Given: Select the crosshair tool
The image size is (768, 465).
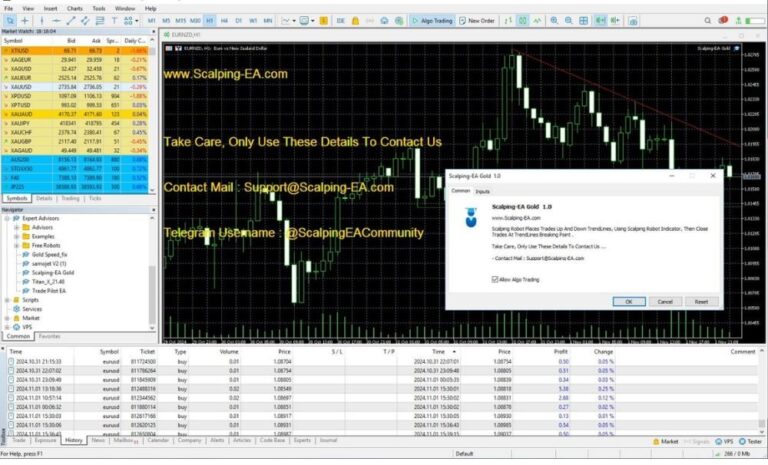Looking at the screenshot, I should pyautogui.click(x=25, y=21).
